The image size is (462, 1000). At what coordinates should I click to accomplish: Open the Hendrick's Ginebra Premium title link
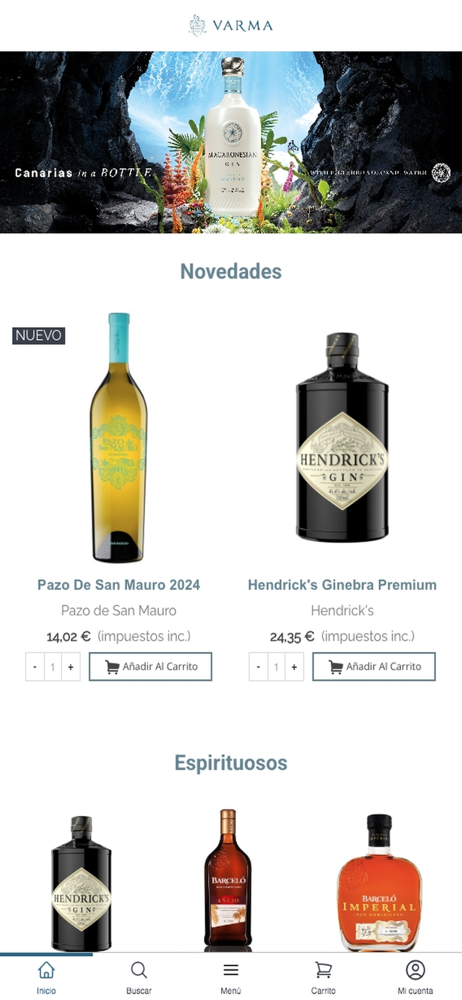[342, 585]
